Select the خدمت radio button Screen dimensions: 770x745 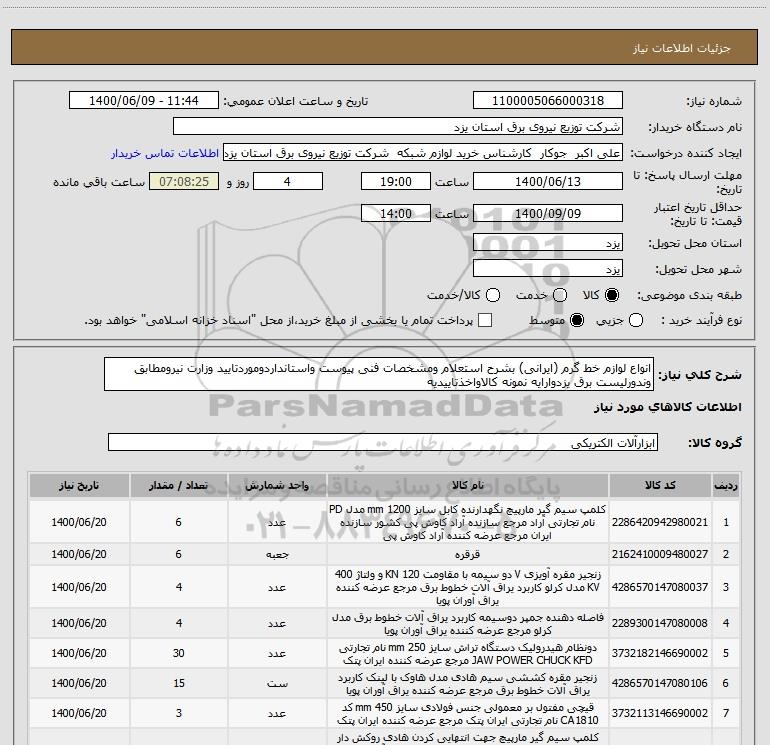point(560,295)
